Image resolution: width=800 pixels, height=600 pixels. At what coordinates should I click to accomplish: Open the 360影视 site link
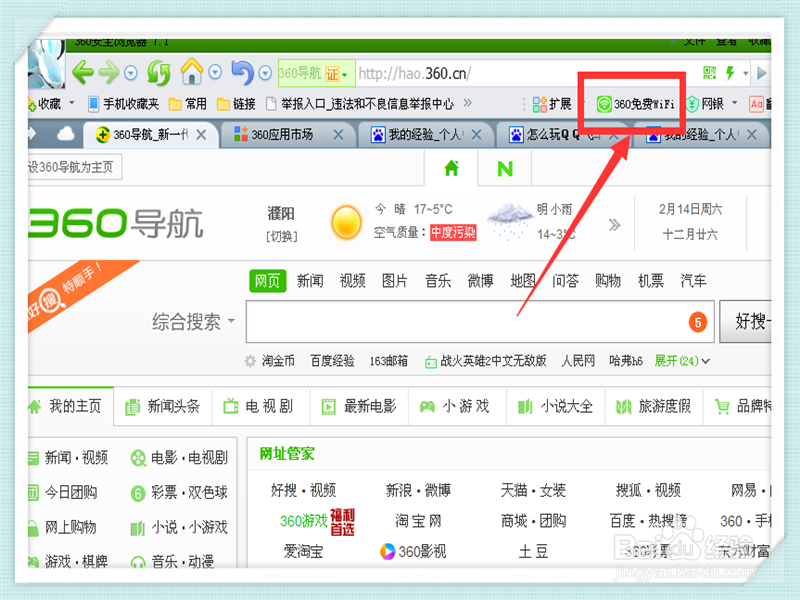413,552
